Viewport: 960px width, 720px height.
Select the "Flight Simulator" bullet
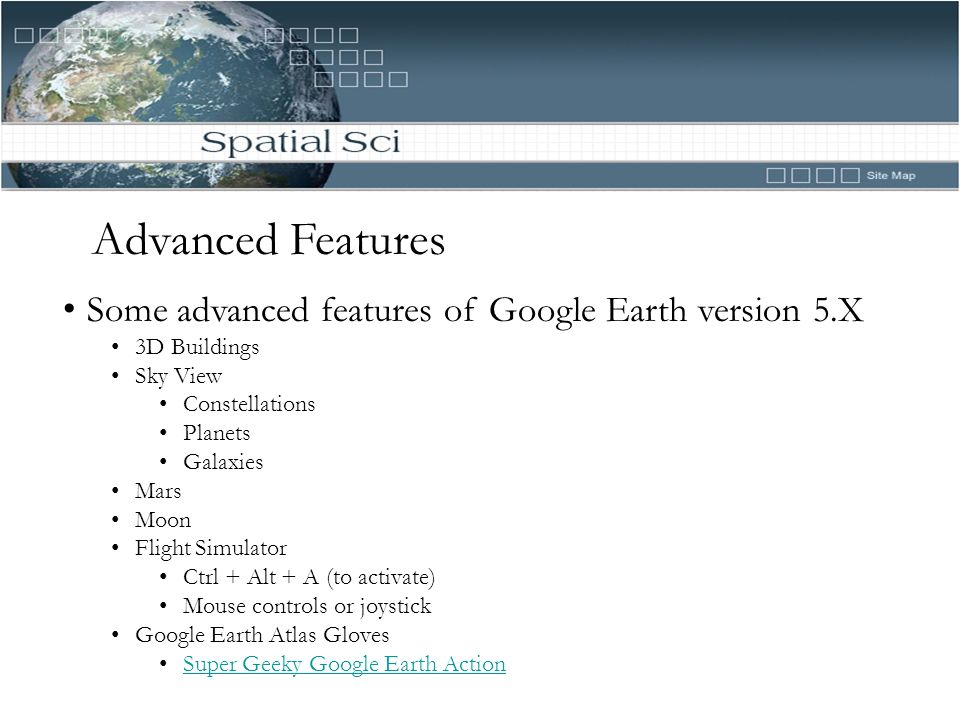click(x=211, y=548)
